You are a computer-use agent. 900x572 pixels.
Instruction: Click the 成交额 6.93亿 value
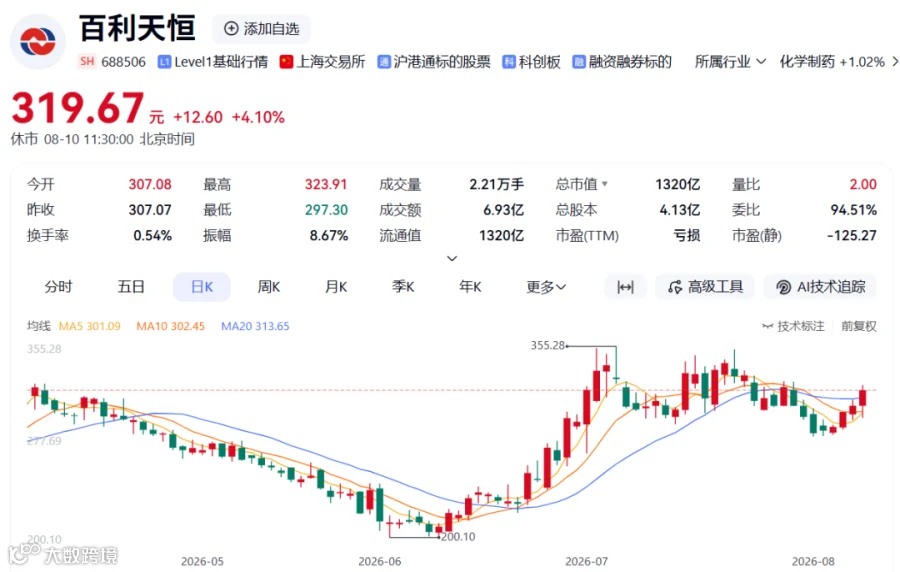coord(503,210)
